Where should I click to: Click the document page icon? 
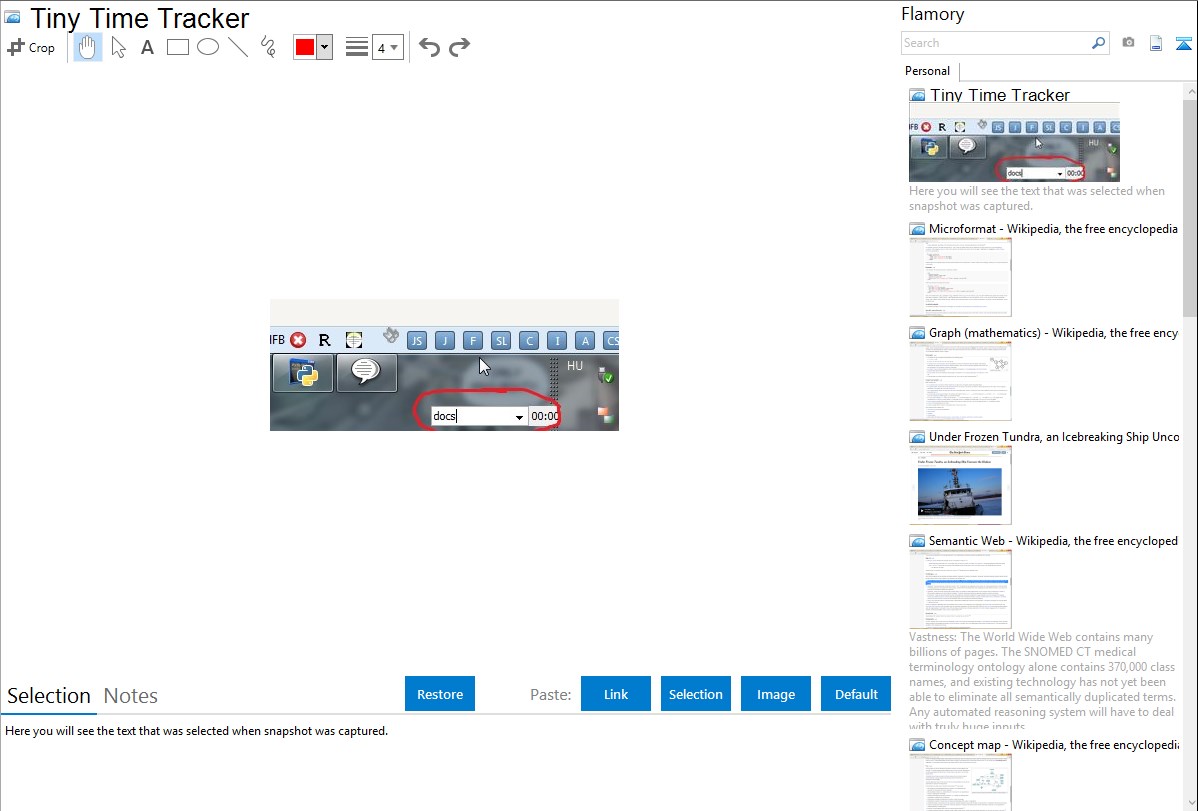[x=1156, y=43]
